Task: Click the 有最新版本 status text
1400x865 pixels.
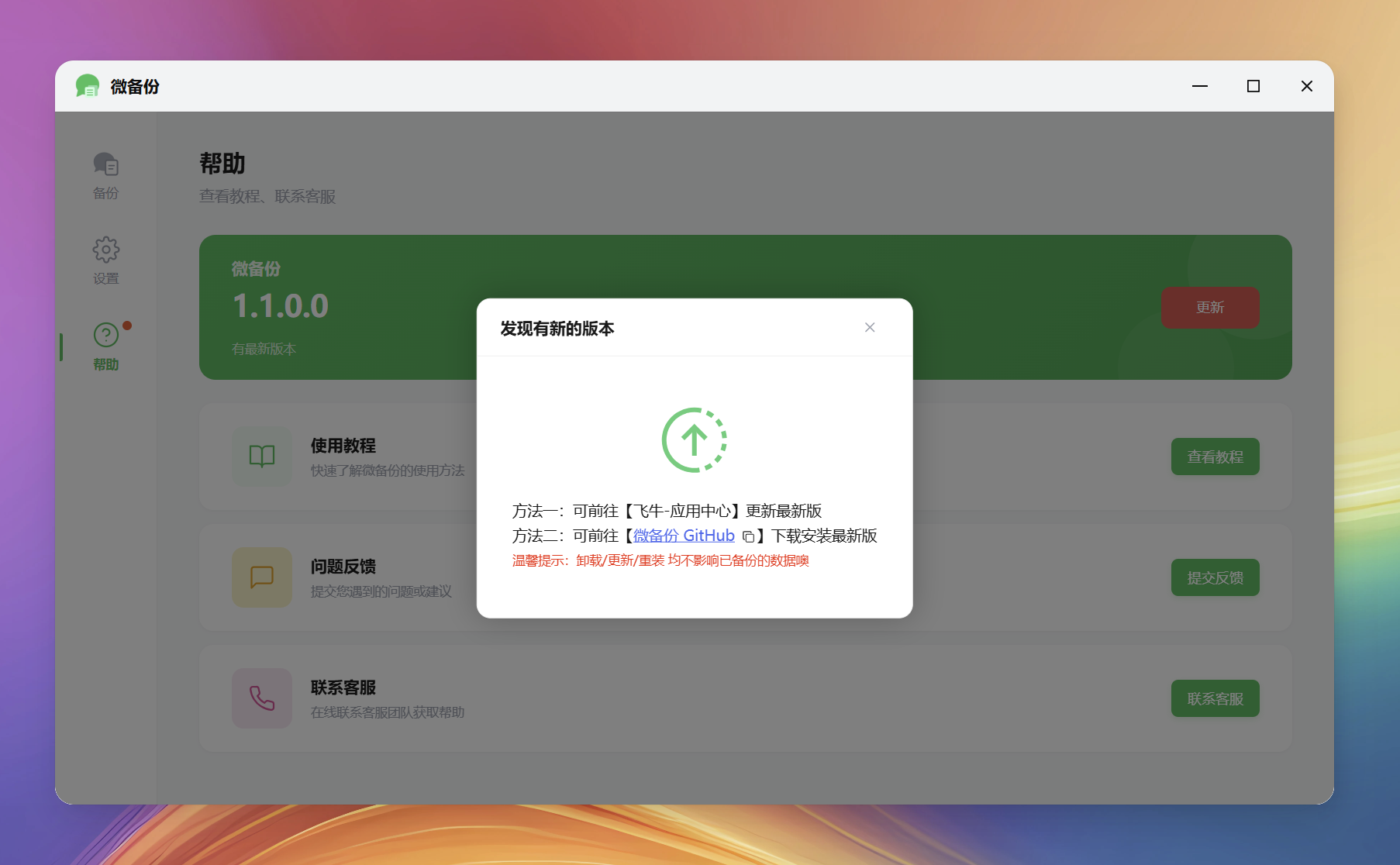Action: [x=264, y=350]
